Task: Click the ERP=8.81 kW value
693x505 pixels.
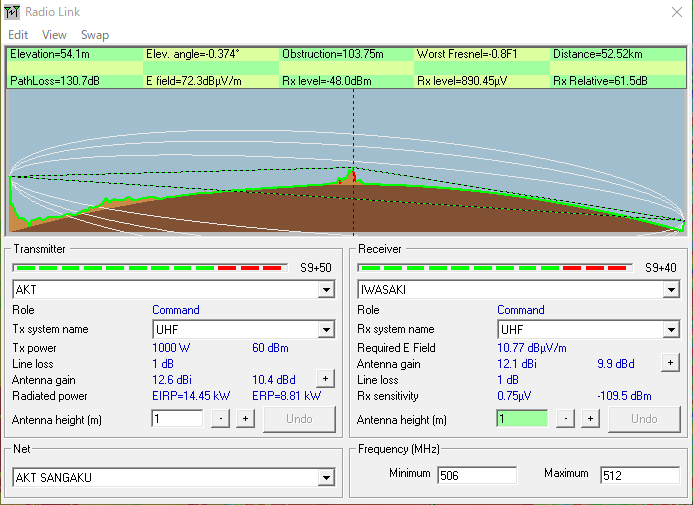Action: (286, 396)
